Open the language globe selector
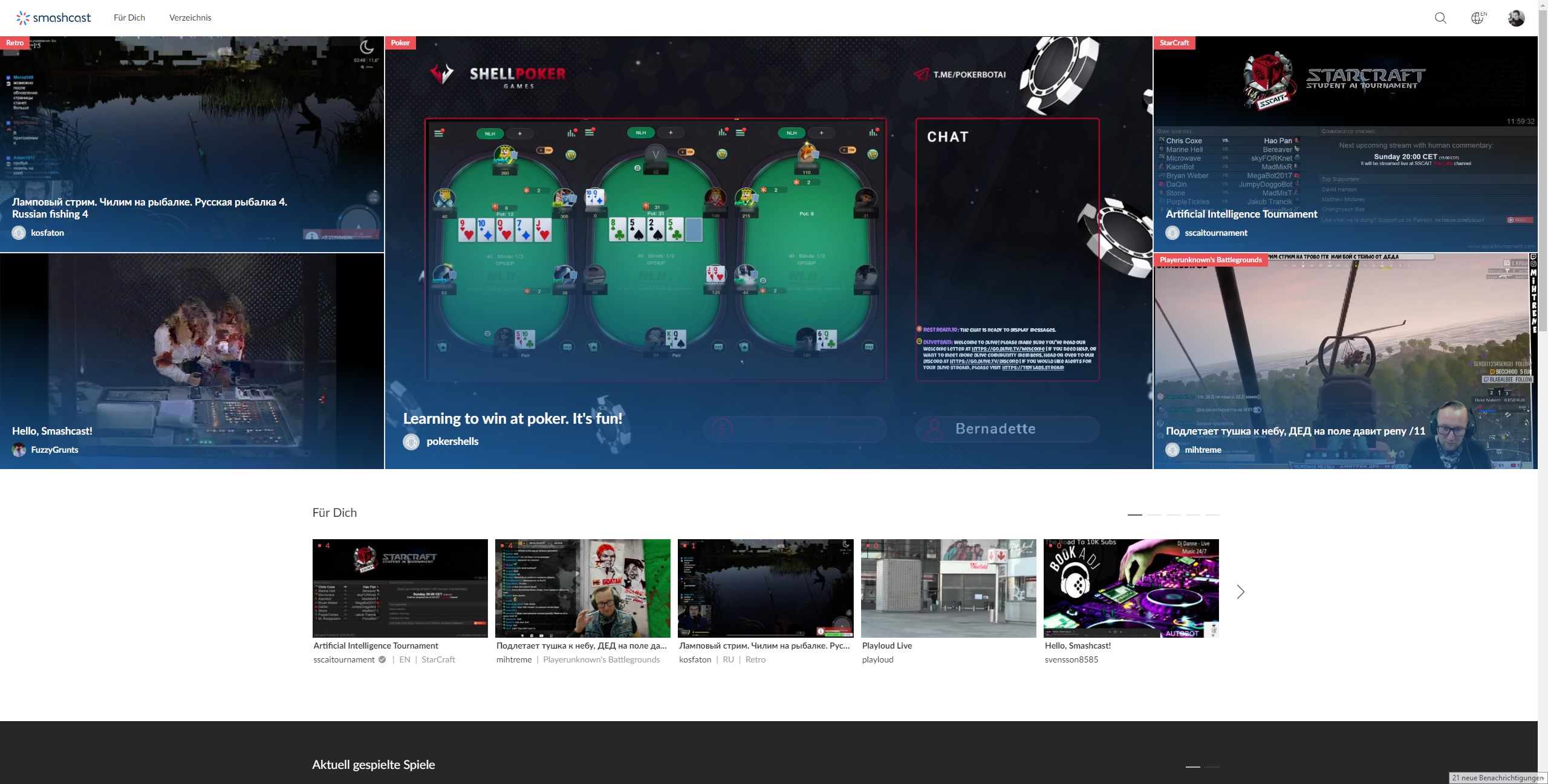The height and width of the screenshot is (784, 1548). [x=1477, y=18]
